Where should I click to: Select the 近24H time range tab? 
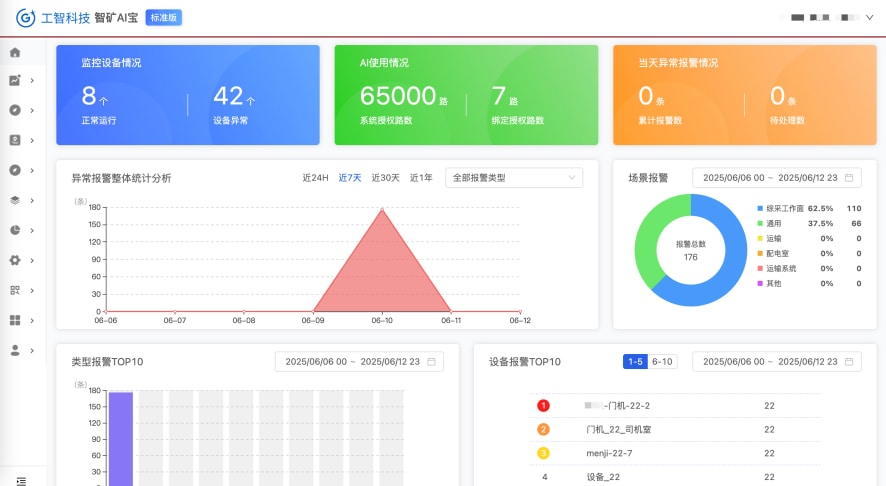[x=315, y=178]
